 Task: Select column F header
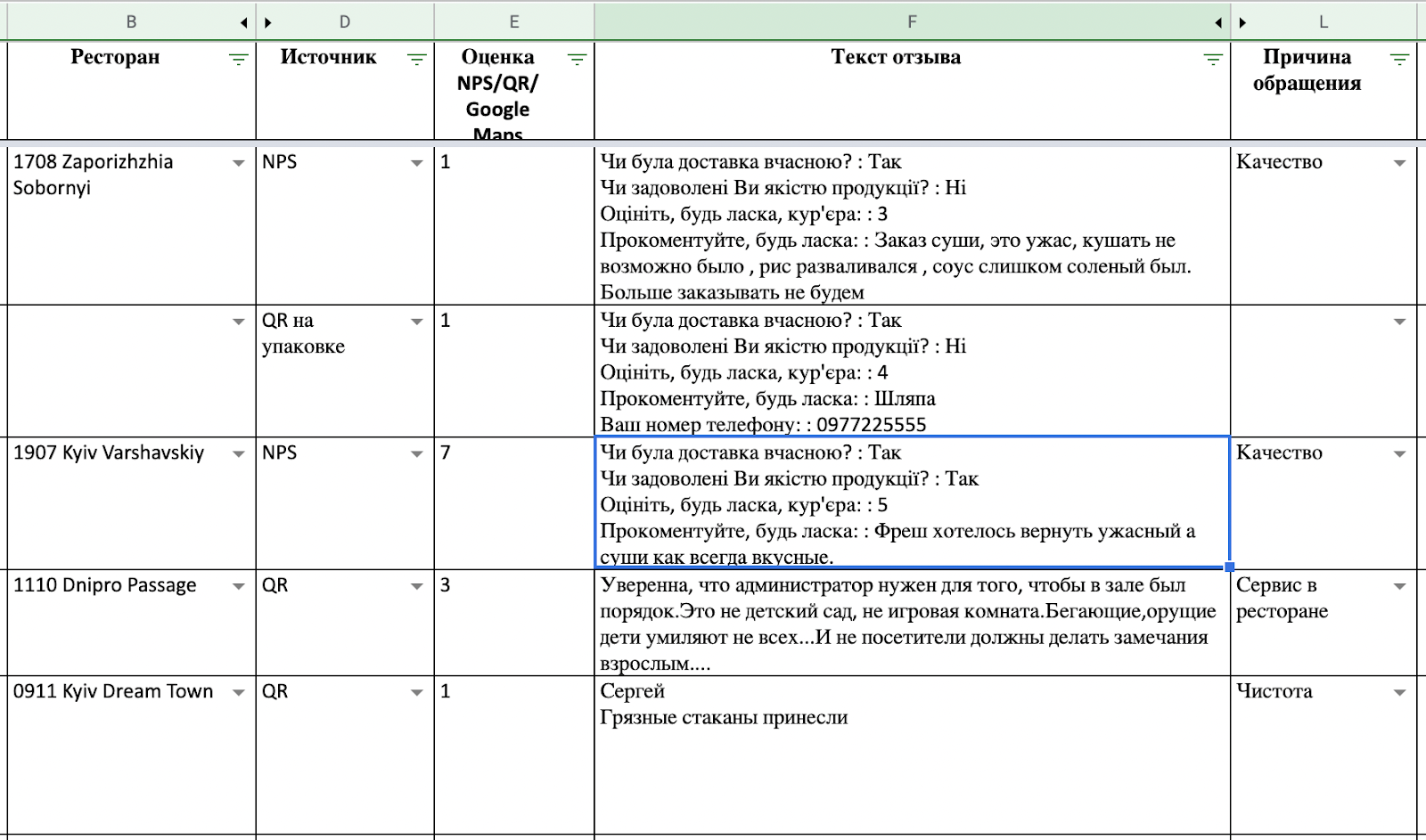(912, 22)
